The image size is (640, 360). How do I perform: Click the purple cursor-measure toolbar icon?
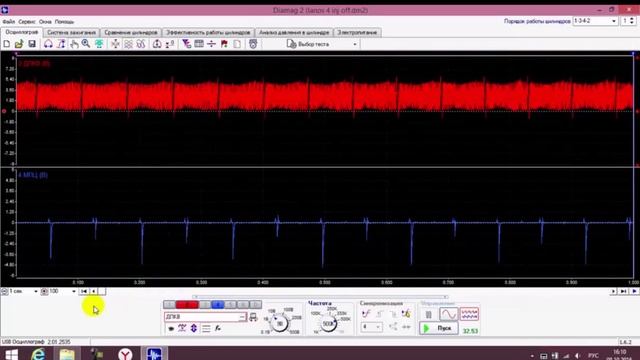coord(61,44)
